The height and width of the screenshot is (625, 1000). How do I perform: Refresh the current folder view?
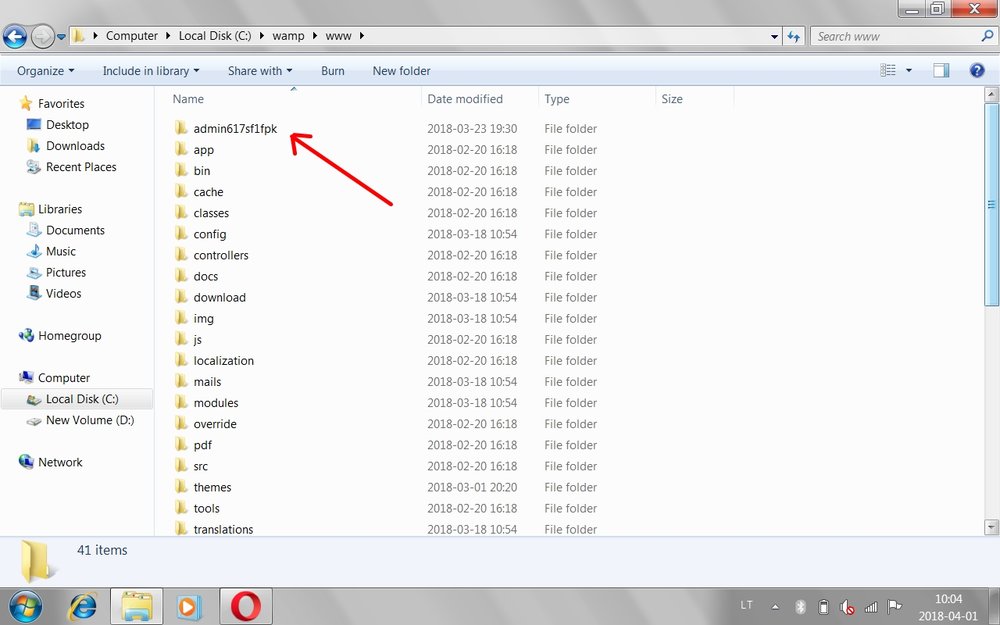[793, 35]
